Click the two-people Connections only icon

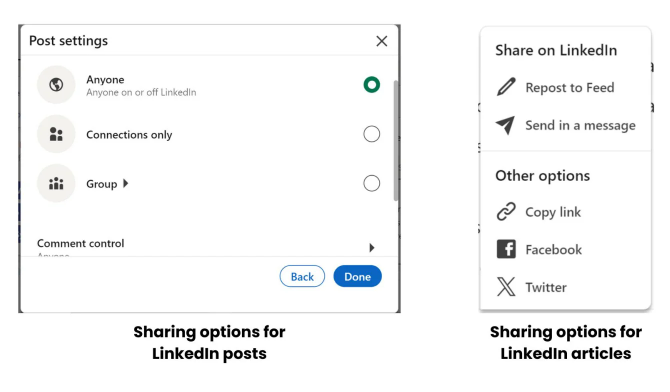pos(56,134)
